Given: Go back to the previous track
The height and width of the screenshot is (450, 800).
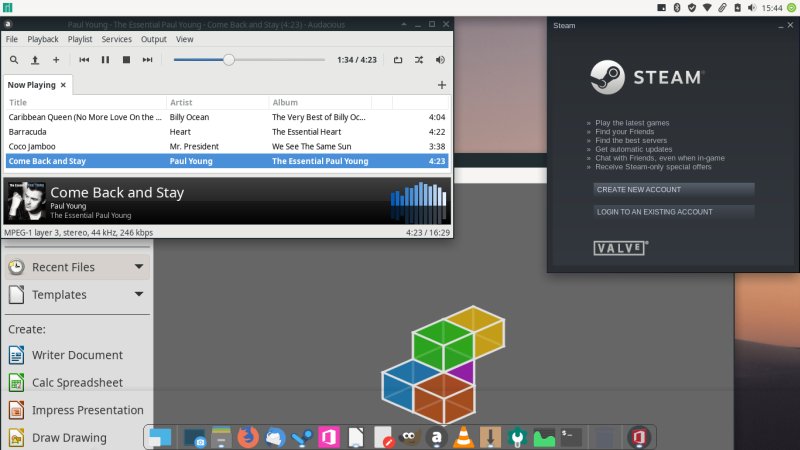Looking at the screenshot, I should [x=84, y=60].
